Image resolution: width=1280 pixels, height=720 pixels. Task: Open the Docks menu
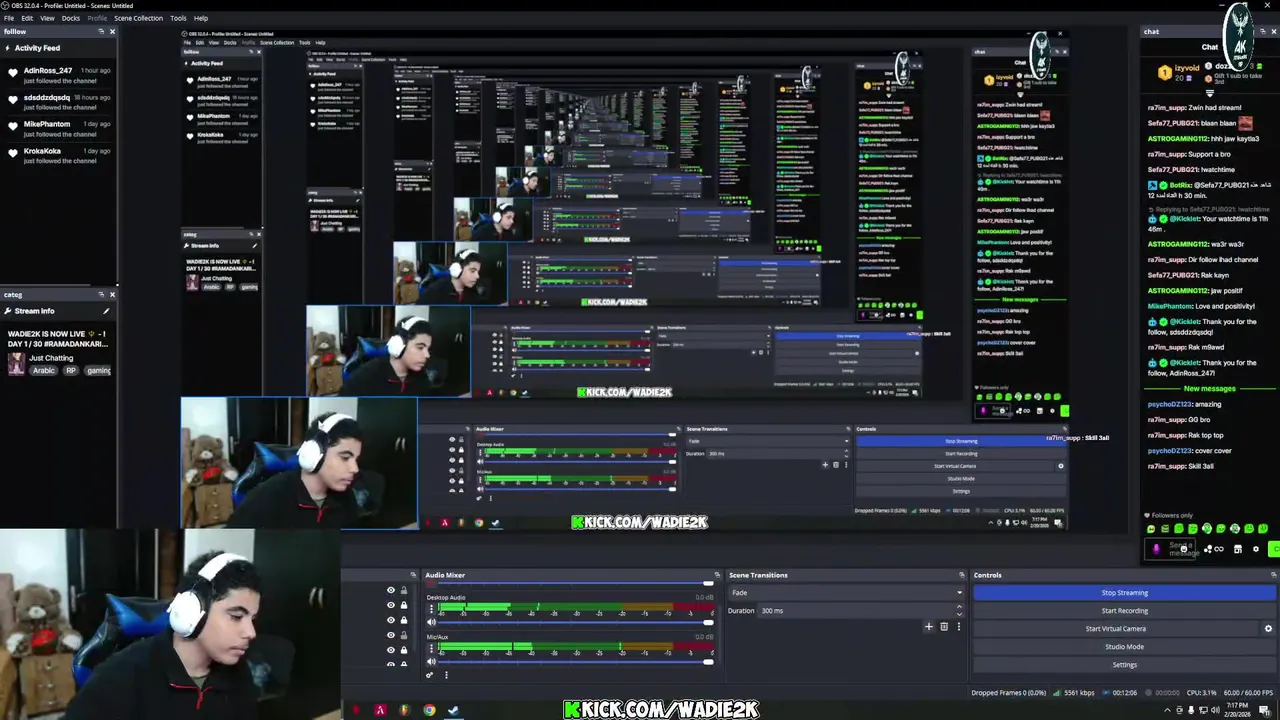click(x=71, y=18)
